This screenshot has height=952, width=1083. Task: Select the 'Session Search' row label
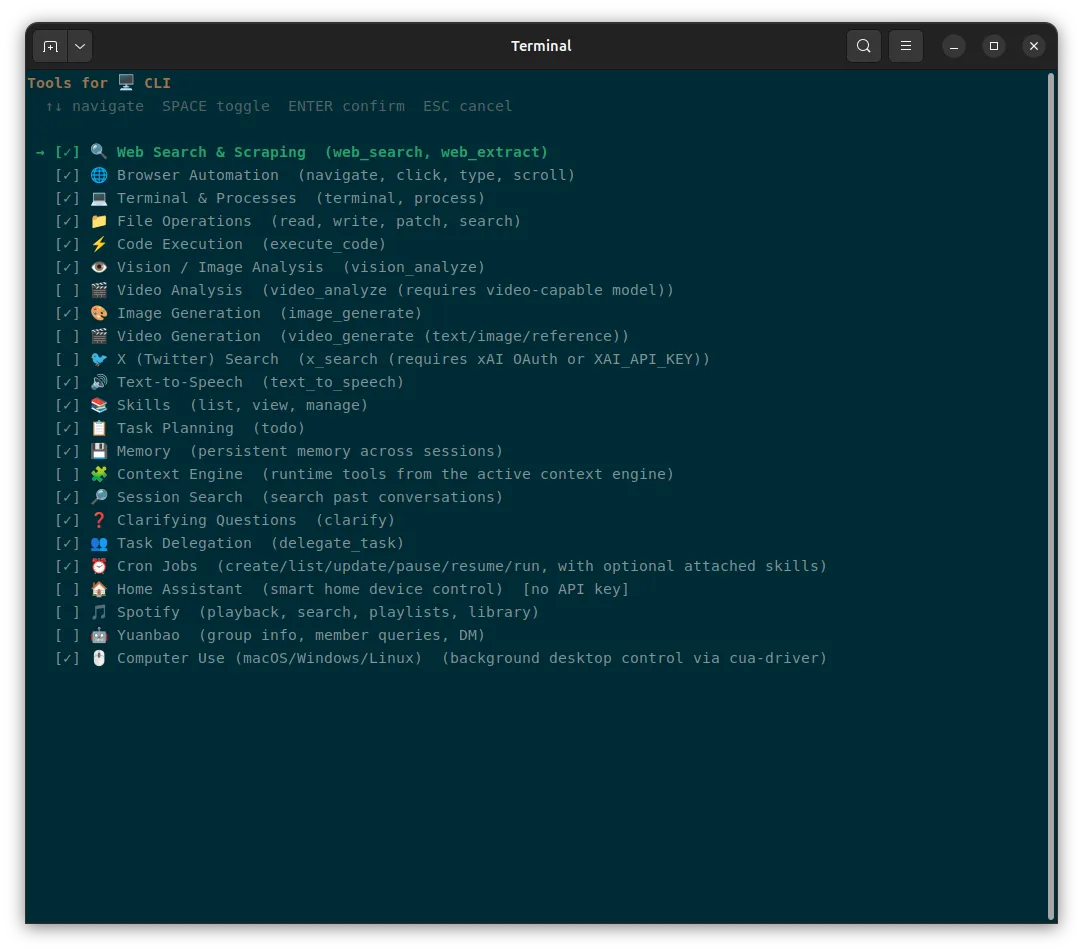180,497
